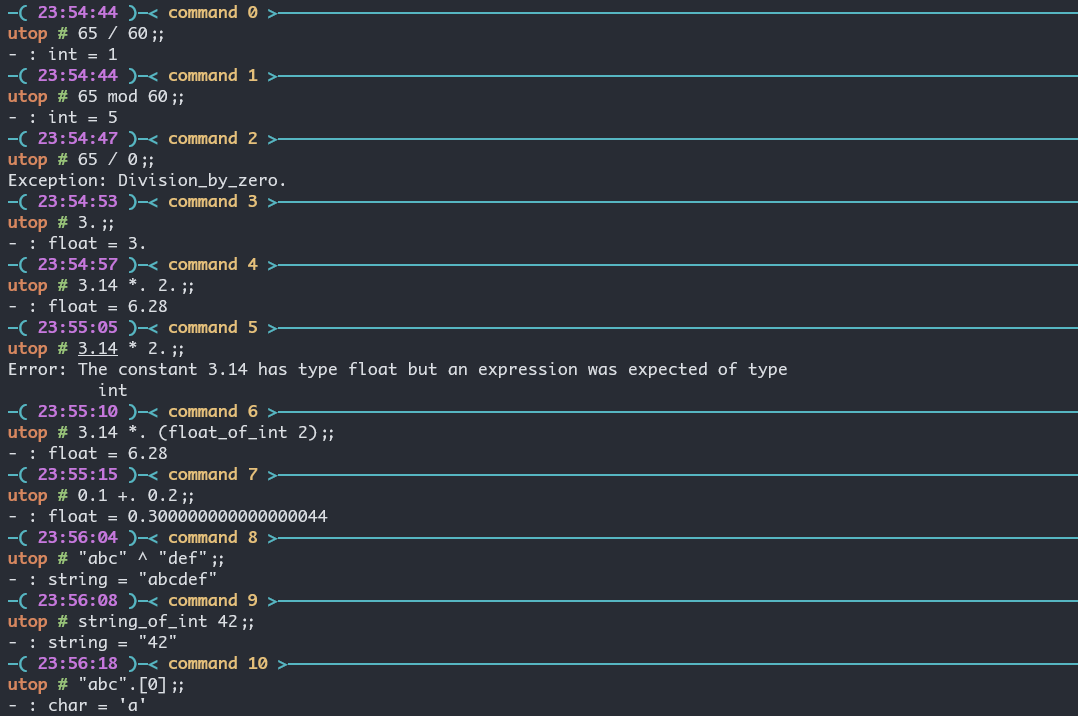Click the 23:56:04 timestamp

click(77, 537)
